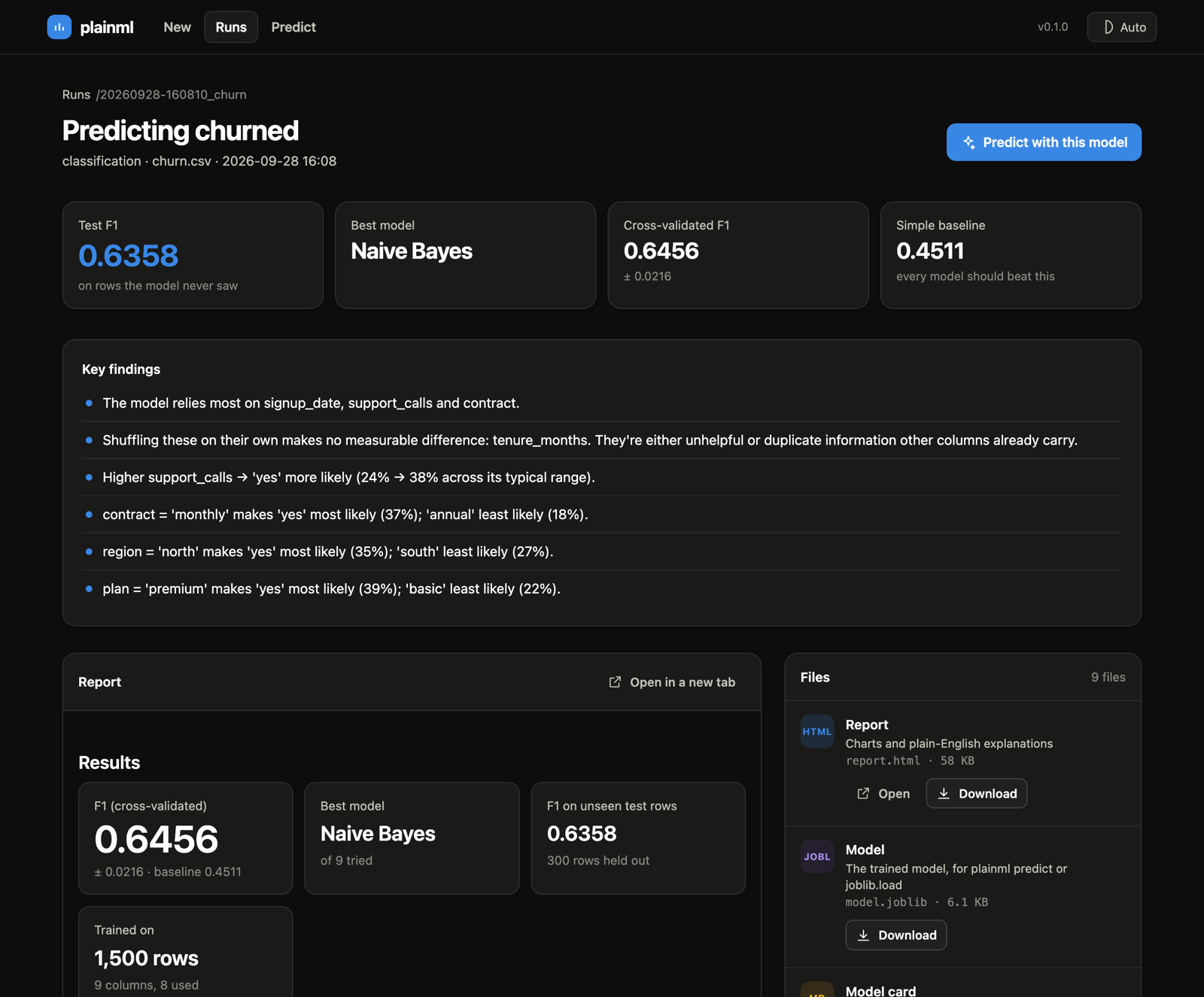The width and height of the screenshot is (1204, 997).
Task: Click the '1,500 rows' trained on value
Action: pyautogui.click(x=147, y=958)
